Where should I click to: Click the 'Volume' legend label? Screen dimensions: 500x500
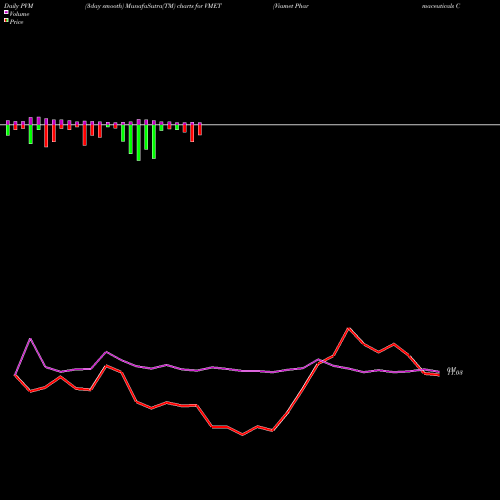pyautogui.click(x=19, y=14)
